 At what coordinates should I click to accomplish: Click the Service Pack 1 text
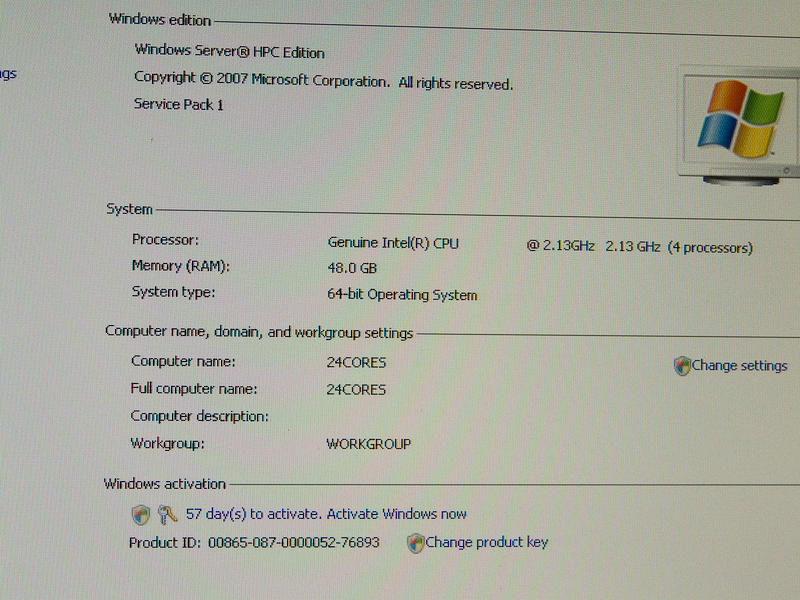point(179,105)
